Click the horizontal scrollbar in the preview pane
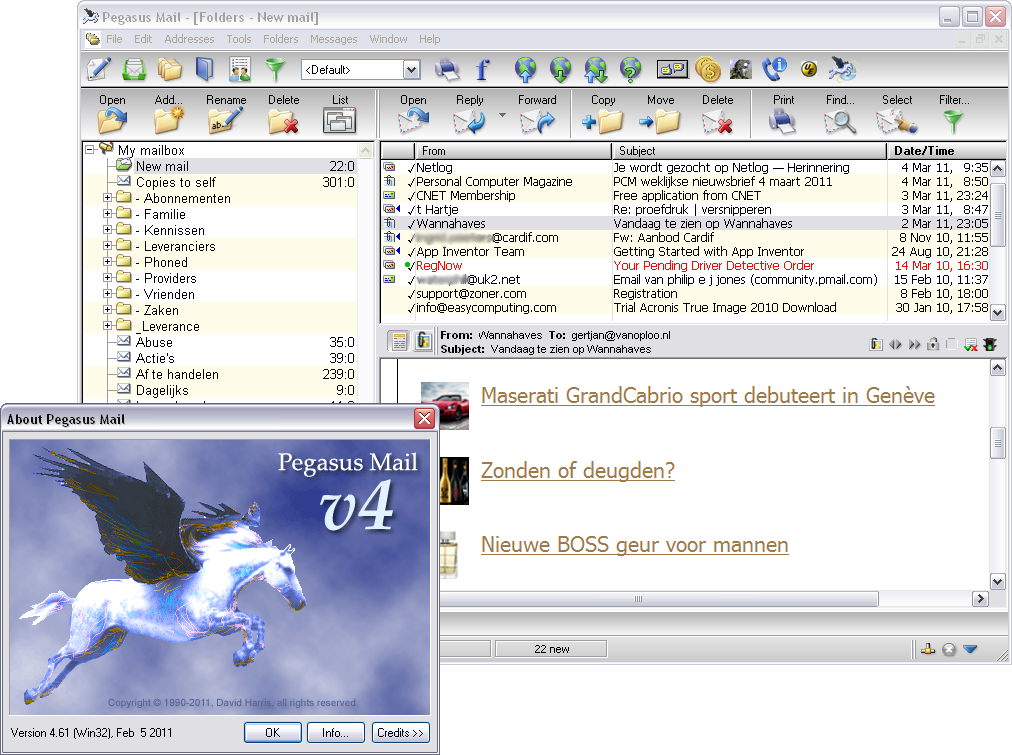Viewport: 1012px width, 755px height. coord(638,599)
